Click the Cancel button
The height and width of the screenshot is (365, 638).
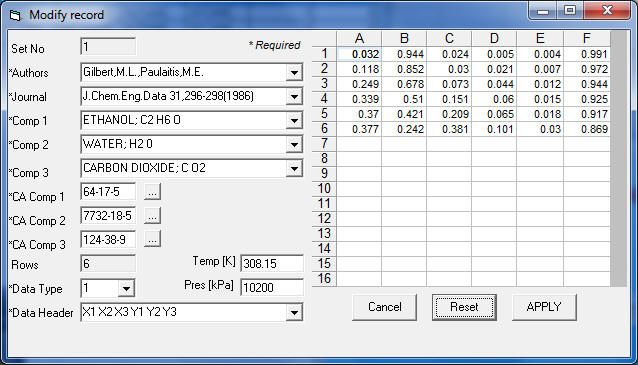(385, 307)
